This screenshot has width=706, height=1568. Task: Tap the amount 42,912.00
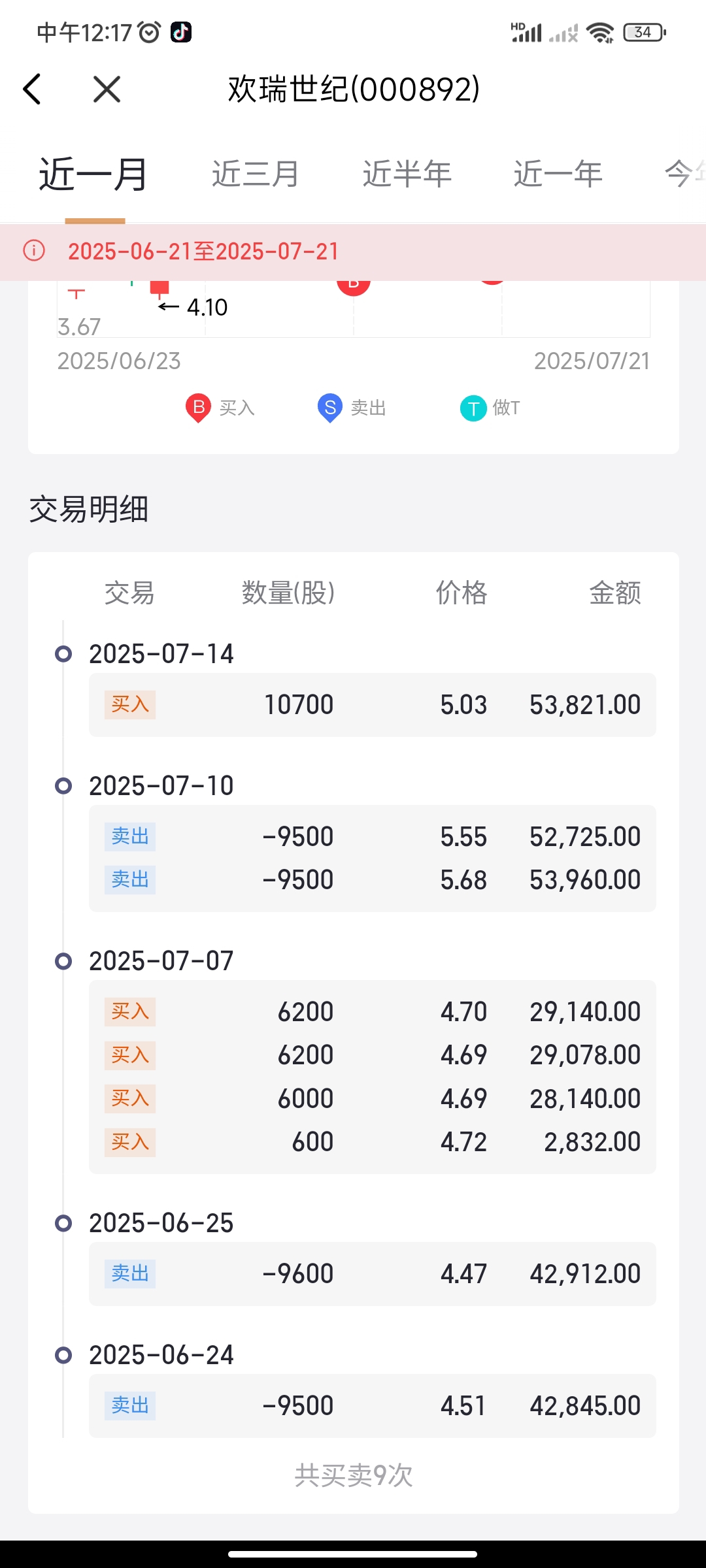point(585,1274)
